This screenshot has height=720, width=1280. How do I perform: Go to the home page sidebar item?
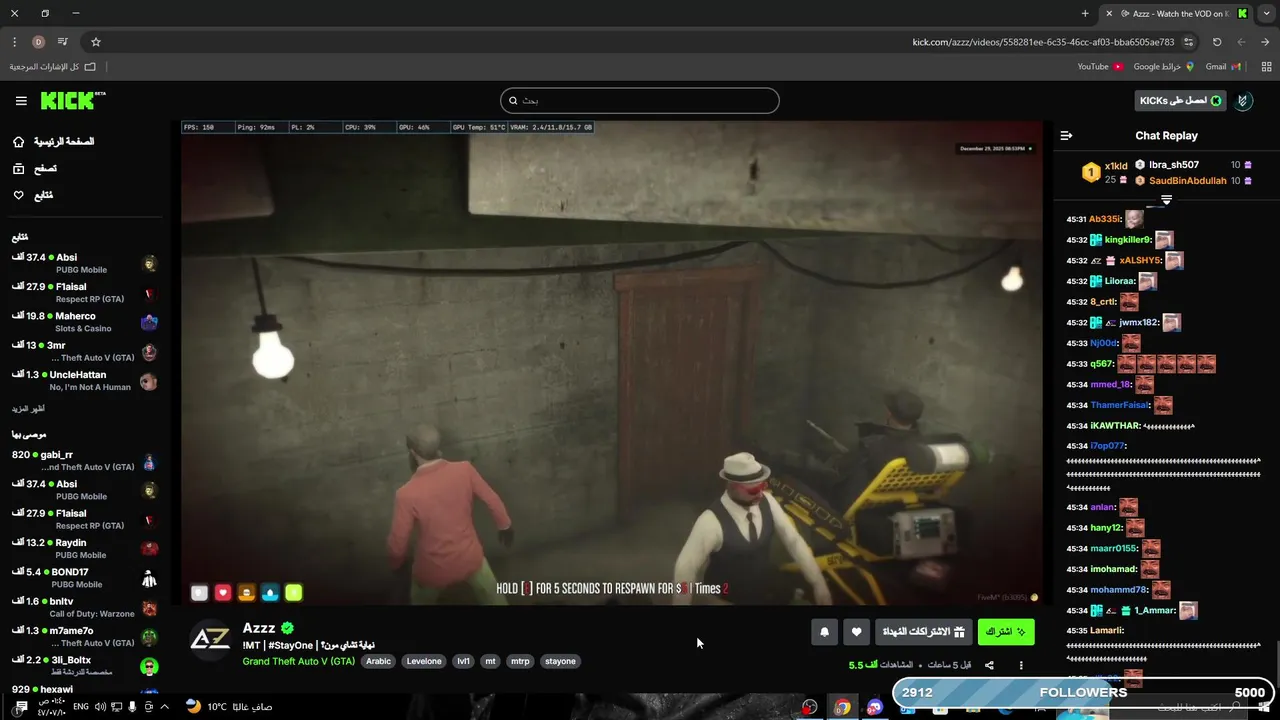(54, 142)
